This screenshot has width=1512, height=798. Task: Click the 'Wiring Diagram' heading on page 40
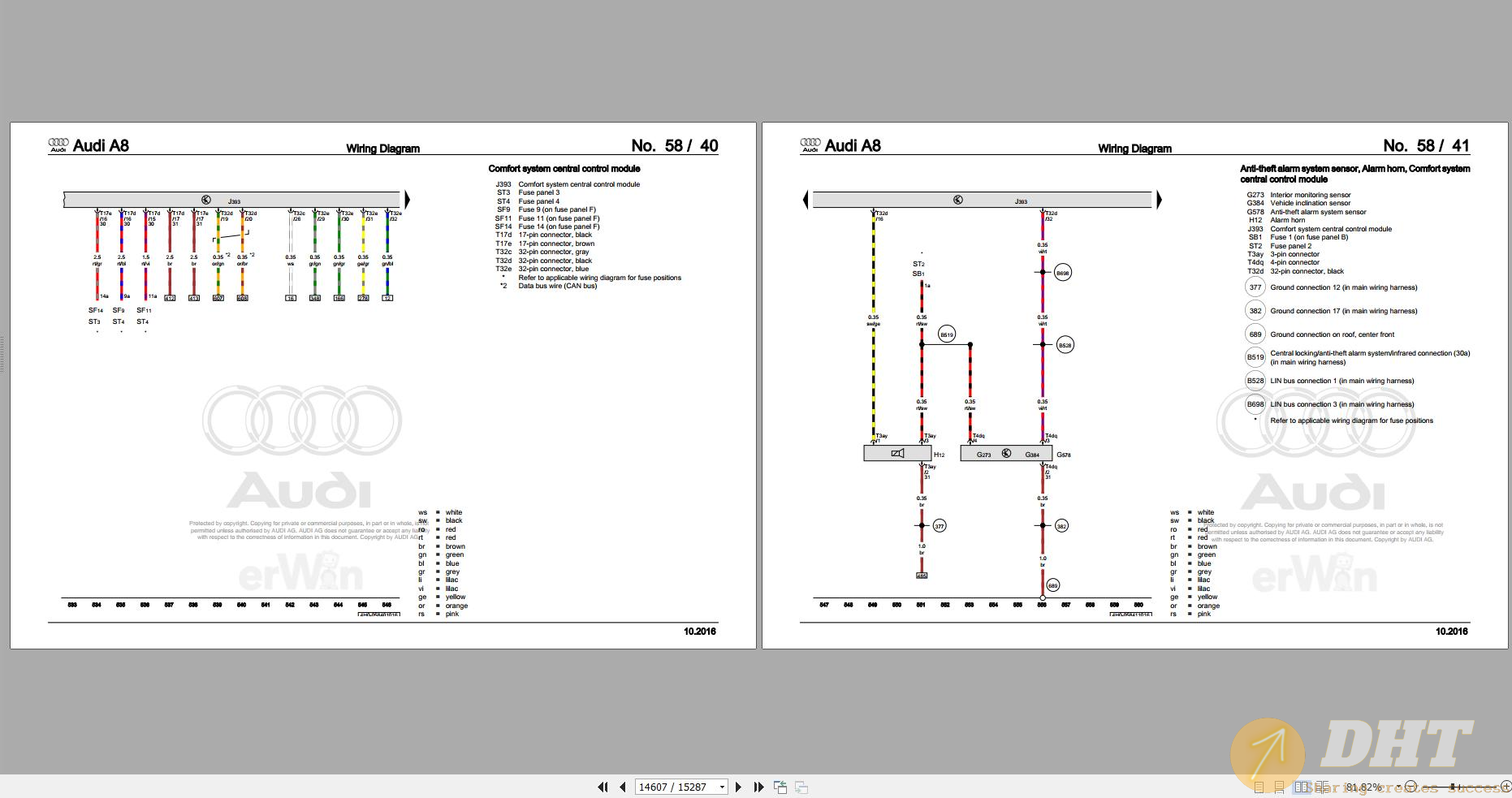(x=383, y=149)
